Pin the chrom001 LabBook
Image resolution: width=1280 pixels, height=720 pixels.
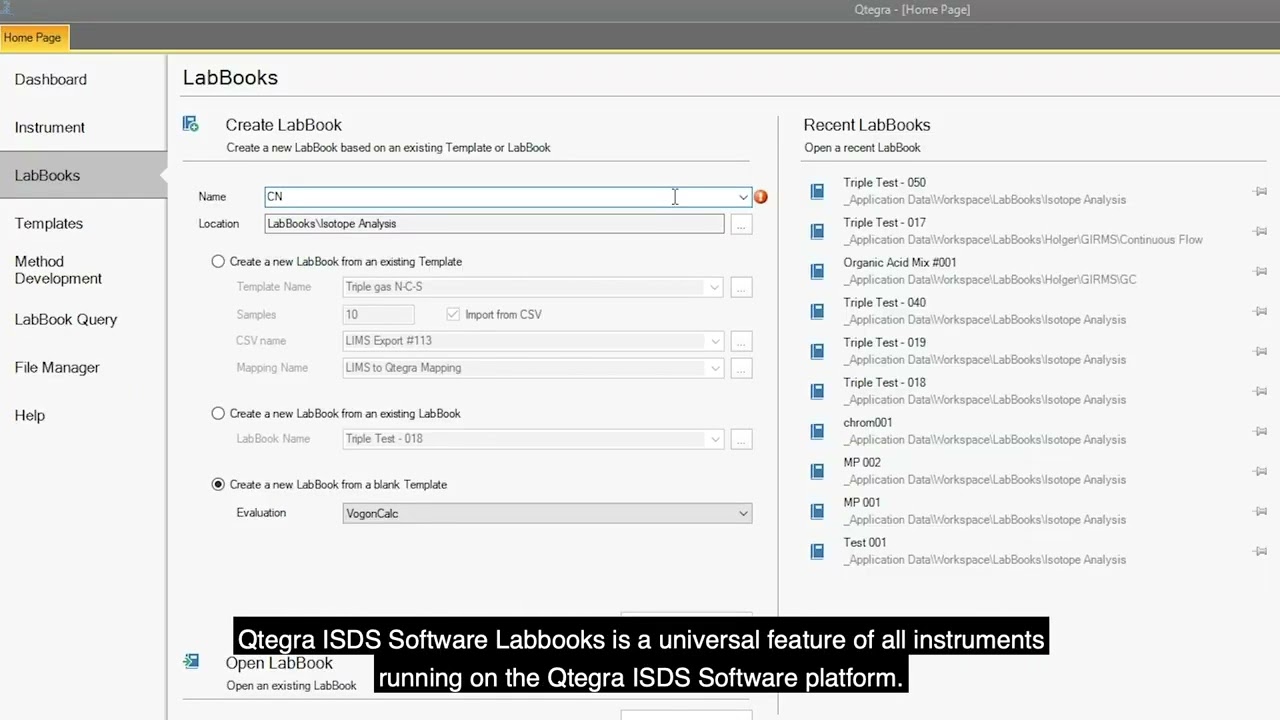1260,431
